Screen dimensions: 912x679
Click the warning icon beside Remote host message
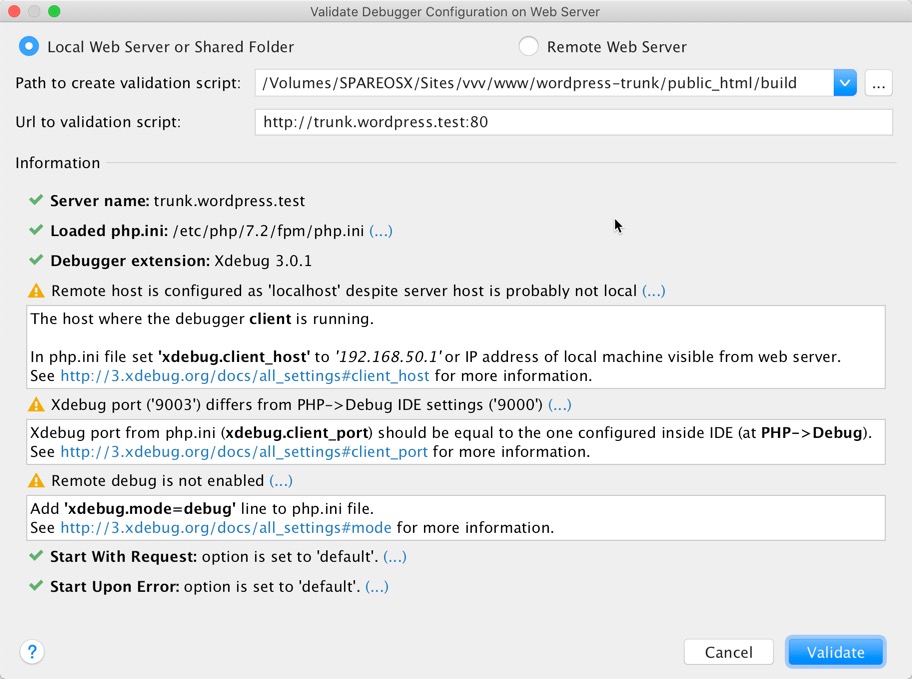tap(36, 290)
